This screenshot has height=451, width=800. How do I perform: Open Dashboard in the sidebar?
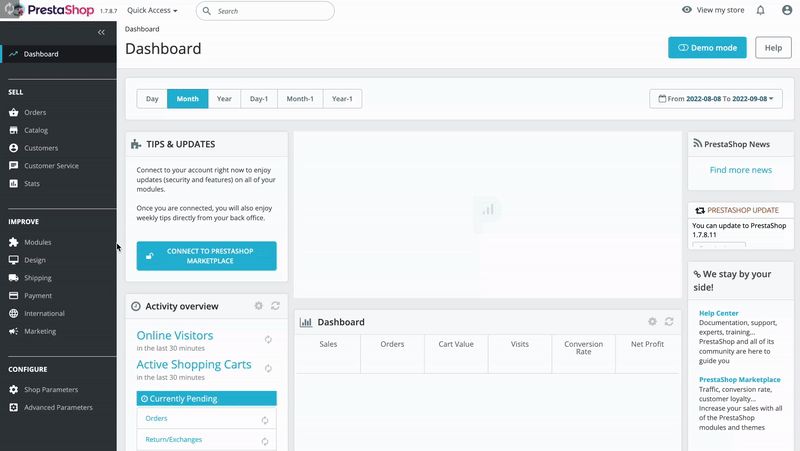coord(58,54)
